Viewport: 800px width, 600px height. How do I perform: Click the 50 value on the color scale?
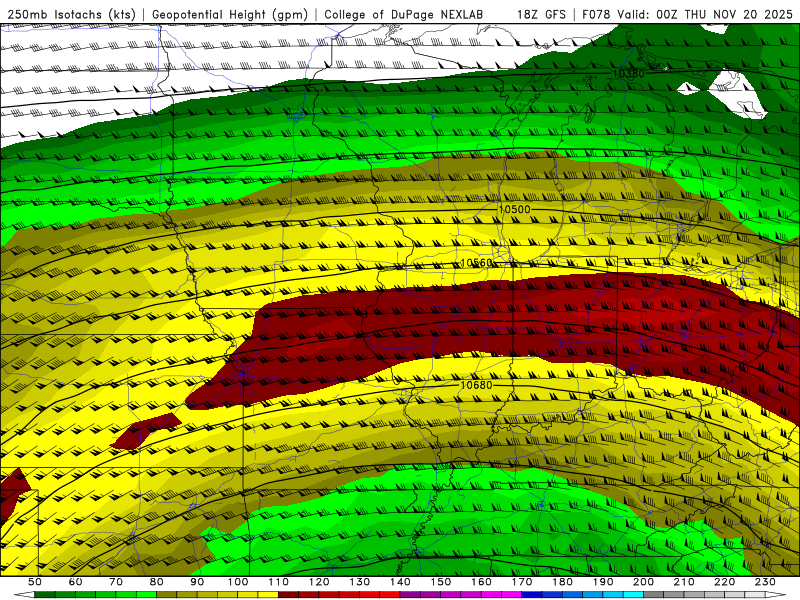[x=34, y=582]
